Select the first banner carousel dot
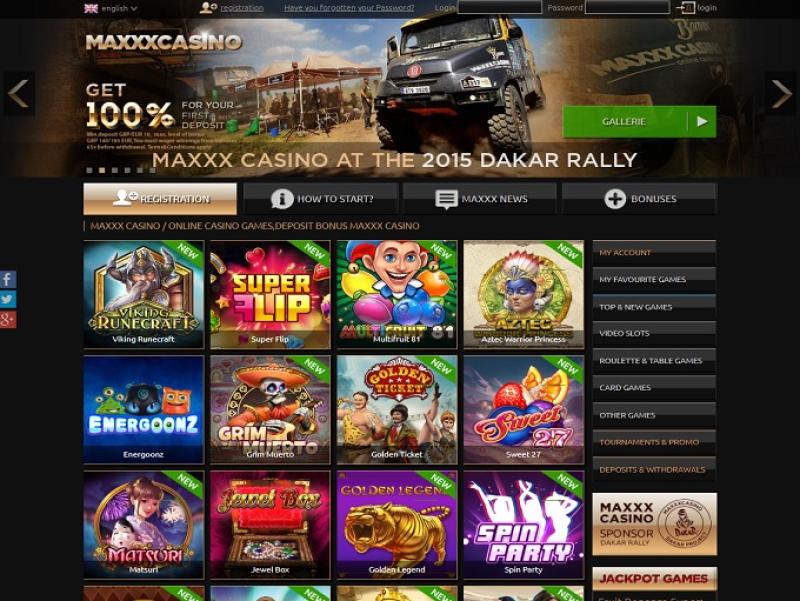Screen dimensions: 800x601 pyautogui.click(x=90, y=170)
